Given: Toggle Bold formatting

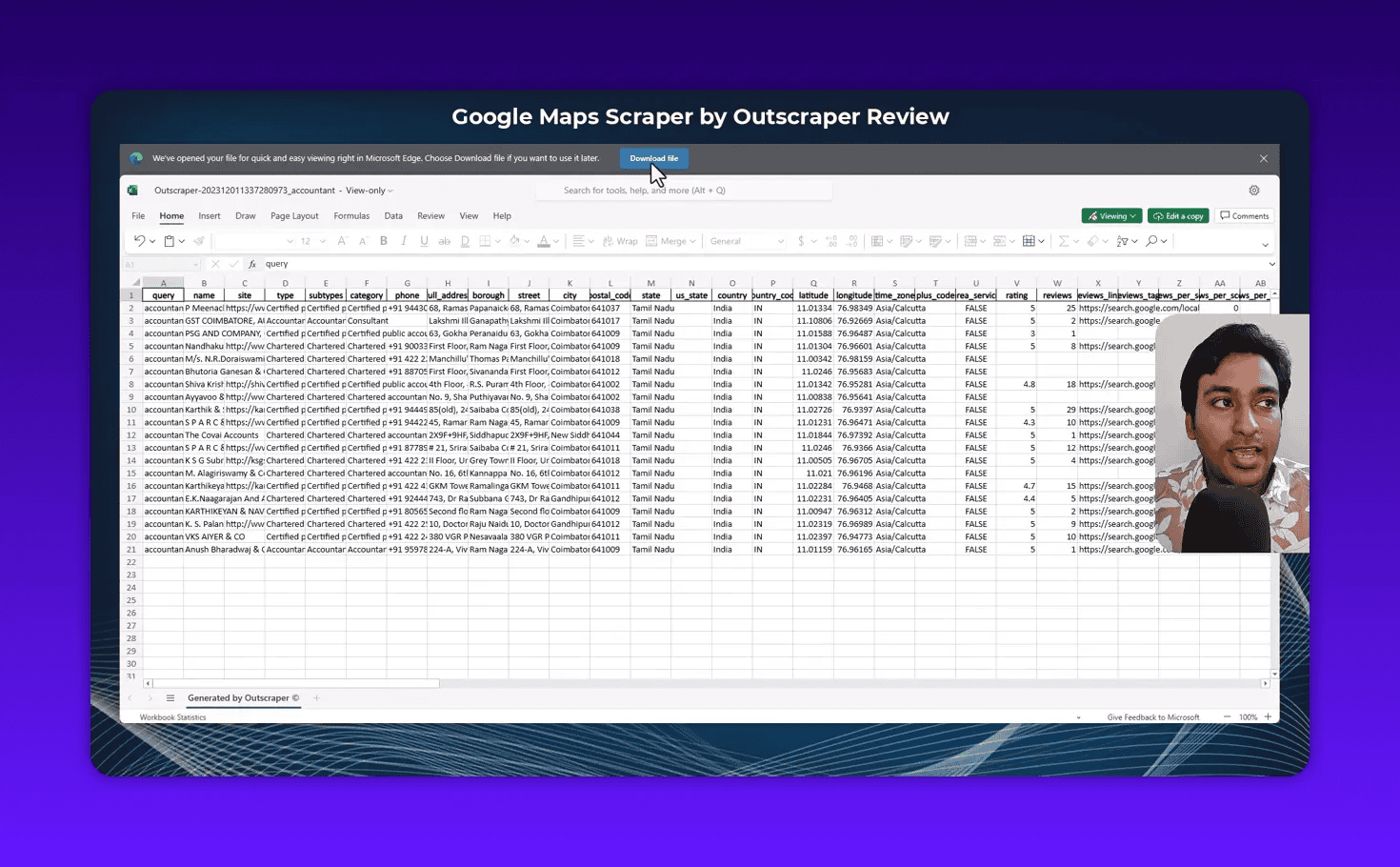Looking at the screenshot, I should point(383,241).
